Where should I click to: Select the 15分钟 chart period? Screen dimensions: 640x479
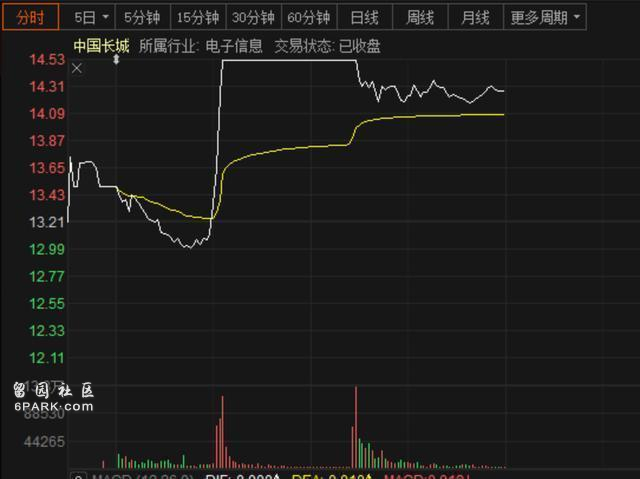(x=197, y=17)
